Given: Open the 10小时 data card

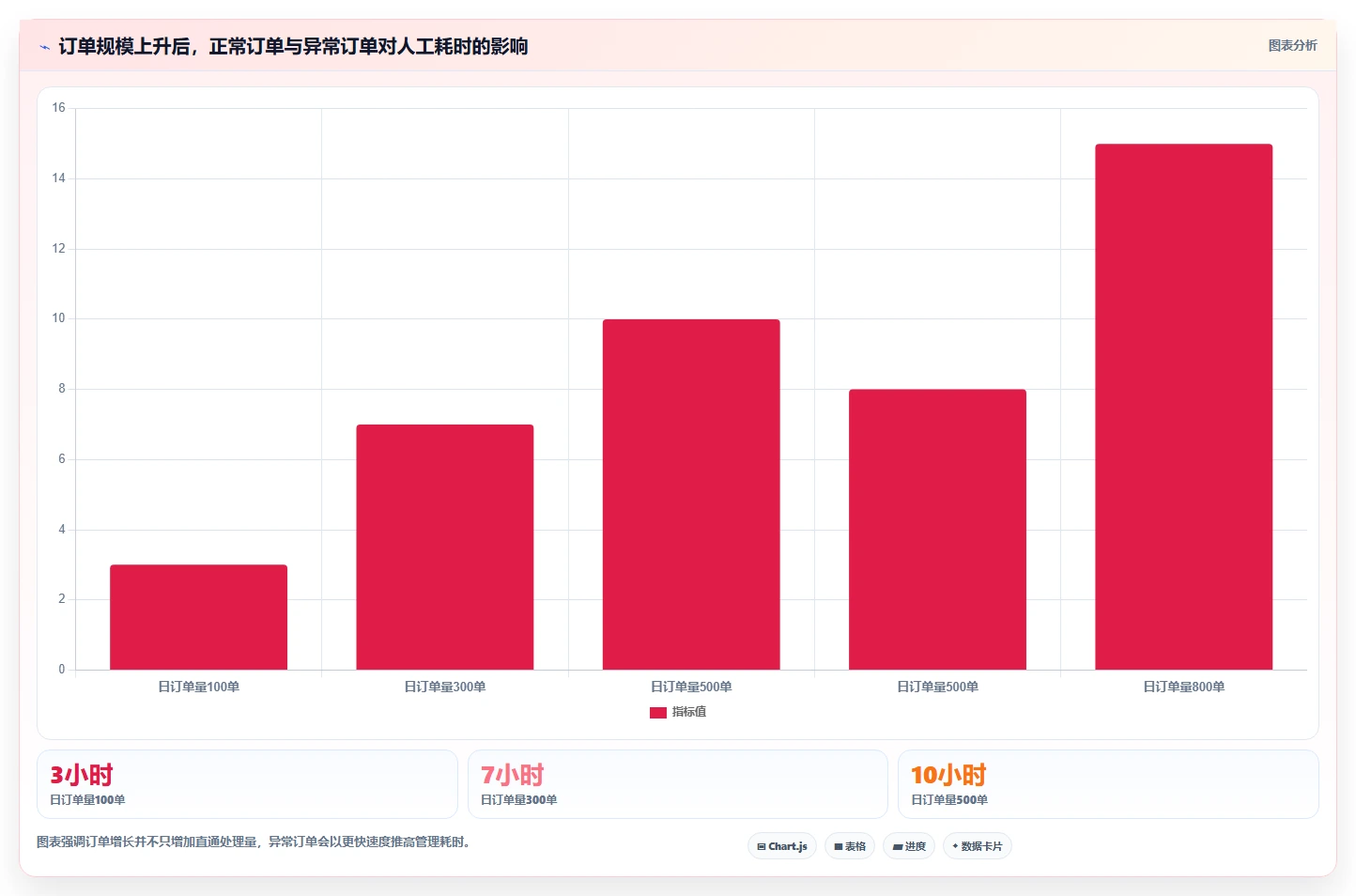Looking at the screenshot, I should [1108, 784].
